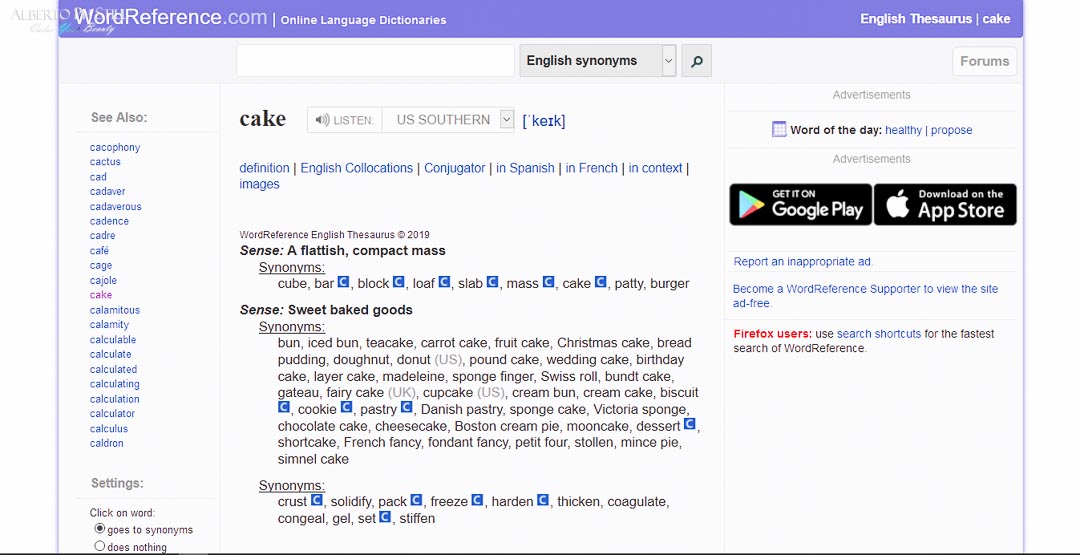The height and width of the screenshot is (555, 1080).
Task: Play pronunciation with the speaker Listen icon
Action: (x=322, y=120)
